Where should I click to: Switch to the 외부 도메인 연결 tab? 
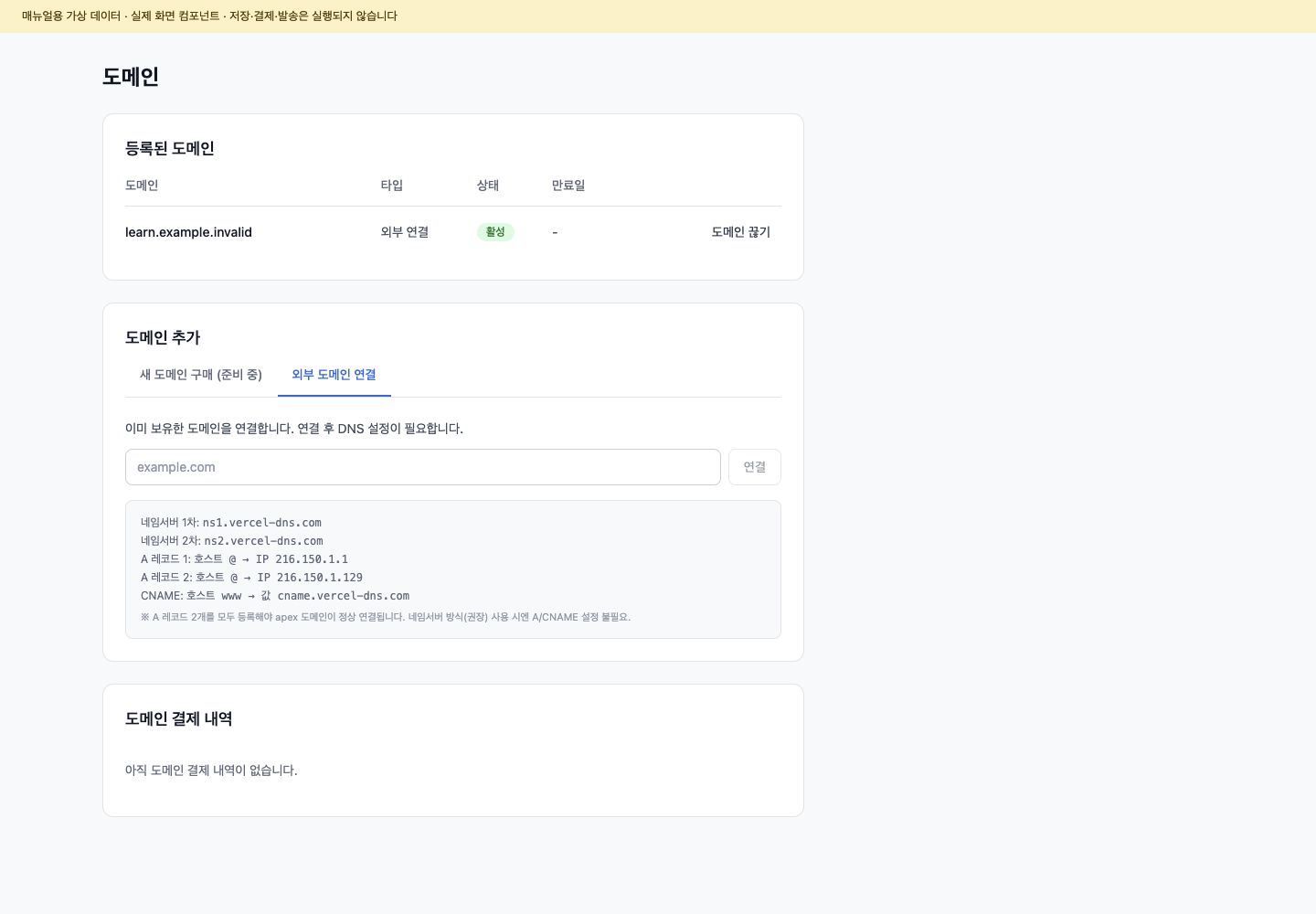coord(334,375)
